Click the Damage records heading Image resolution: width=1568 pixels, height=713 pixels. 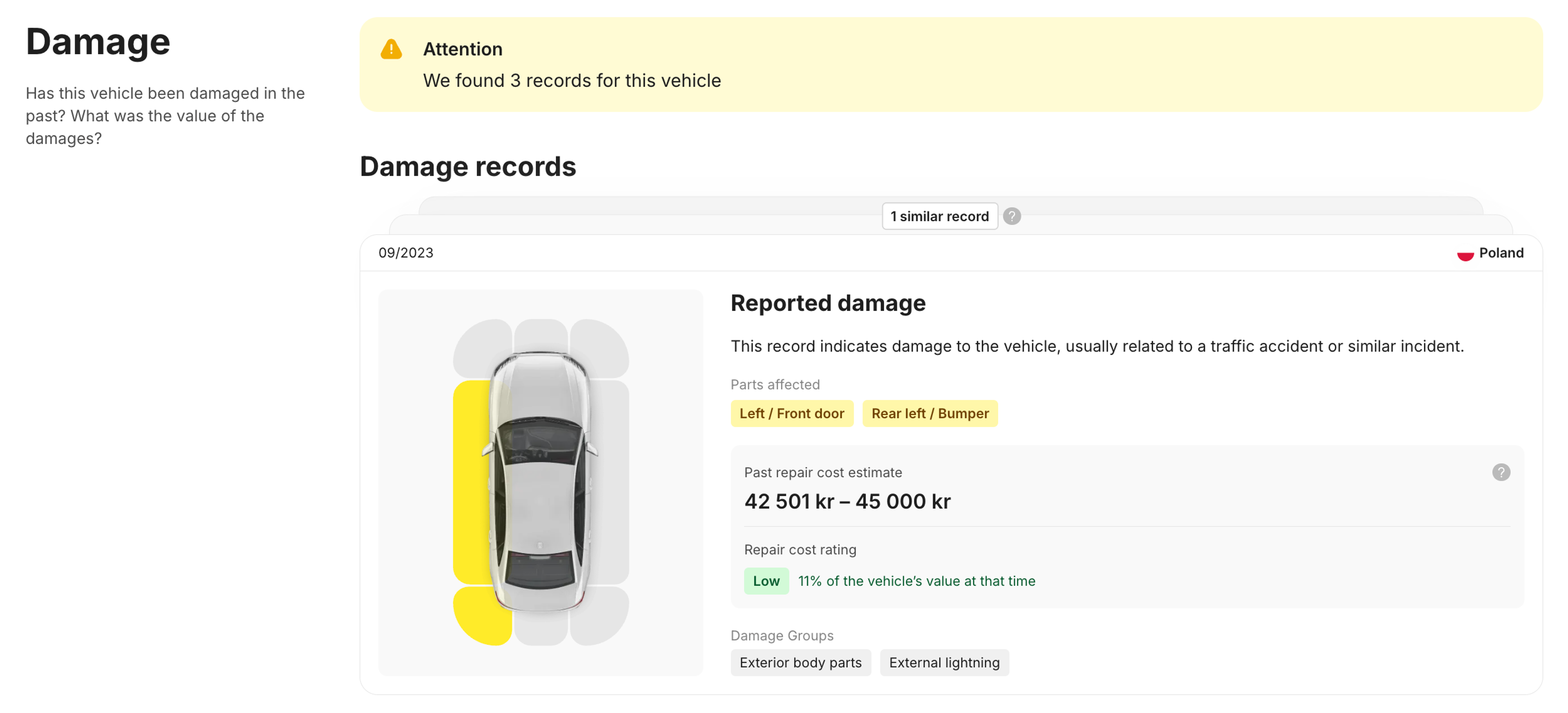(x=468, y=166)
